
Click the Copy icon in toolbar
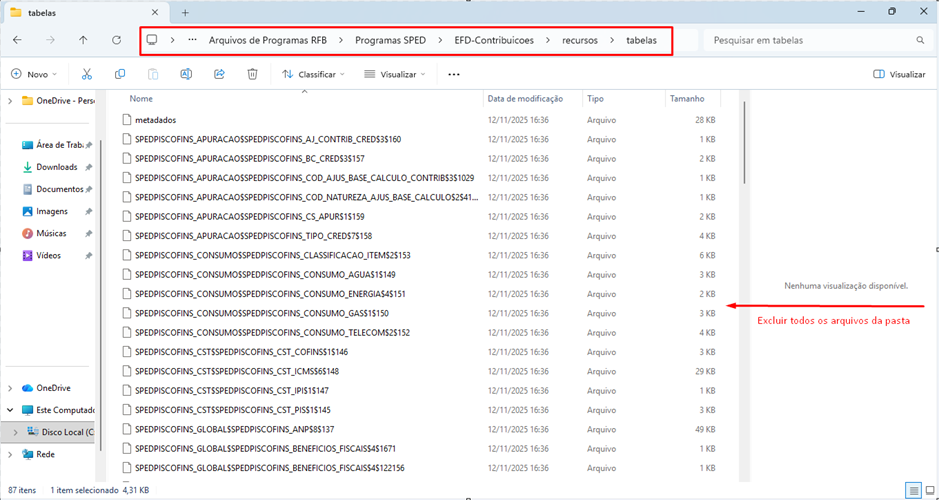pos(120,74)
